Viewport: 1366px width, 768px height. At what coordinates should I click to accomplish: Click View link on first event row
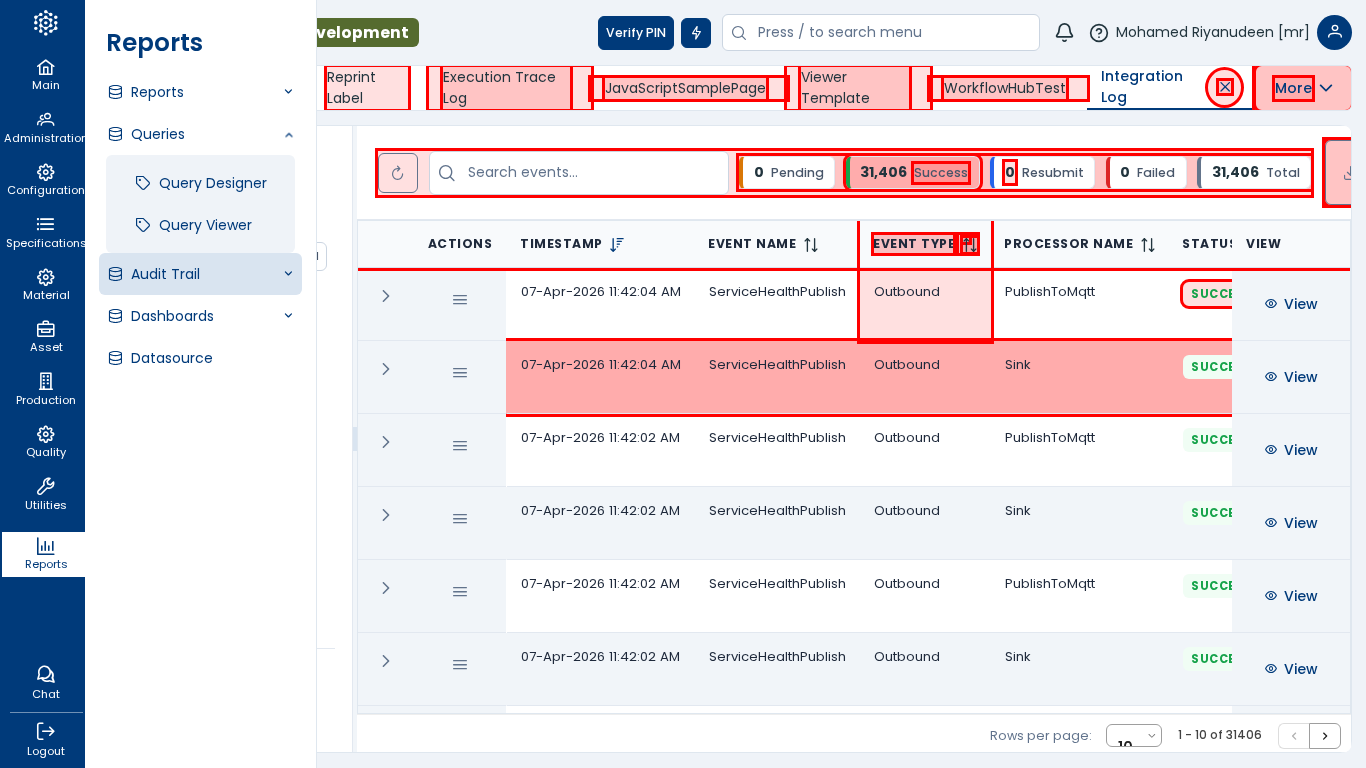pos(1290,304)
